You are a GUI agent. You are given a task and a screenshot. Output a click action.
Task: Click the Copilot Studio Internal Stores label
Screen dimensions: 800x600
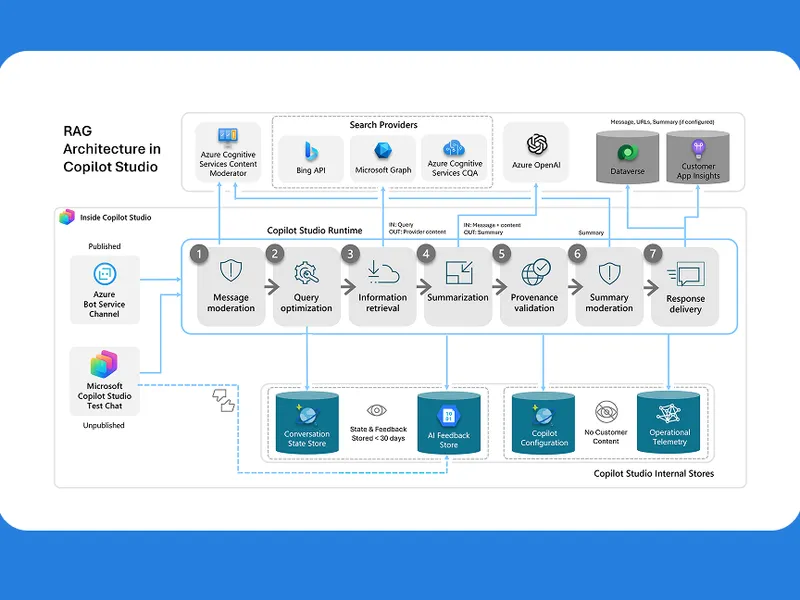pyautogui.click(x=654, y=473)
